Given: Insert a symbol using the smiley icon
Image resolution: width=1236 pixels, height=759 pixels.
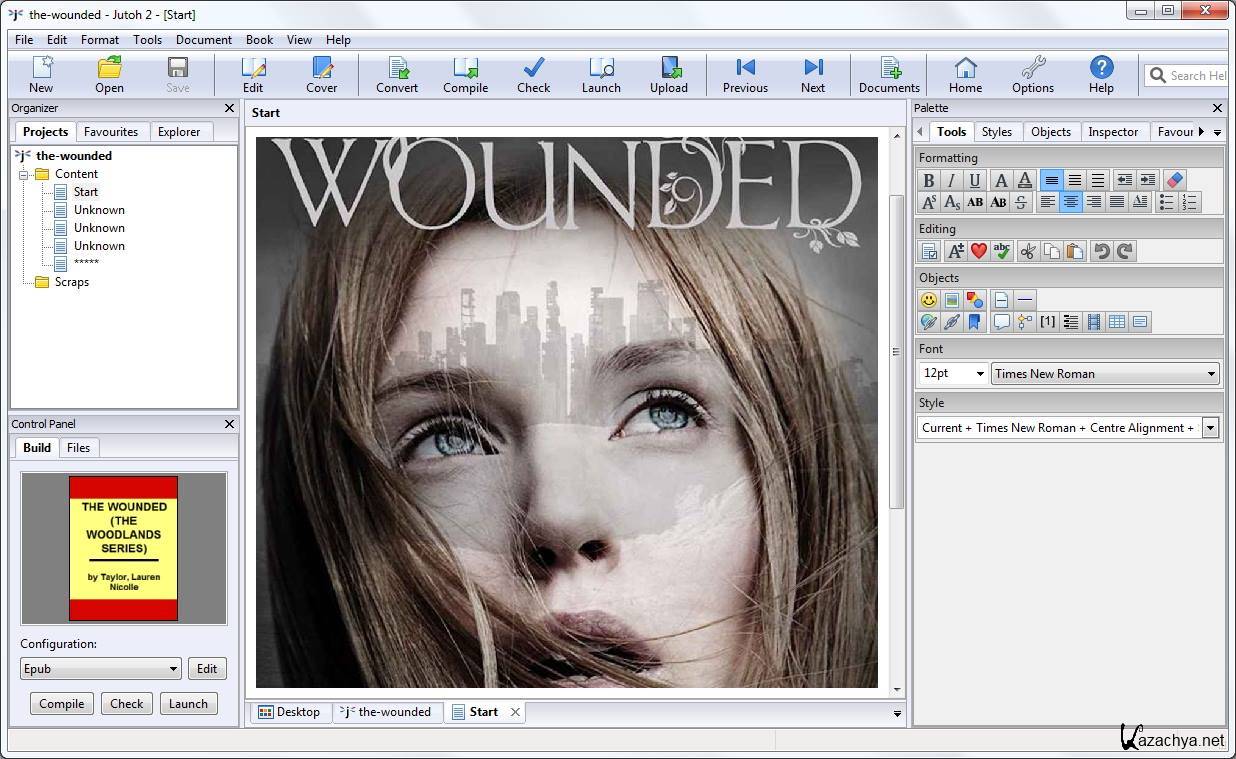Looking at the screenshot, I should 929,300.
